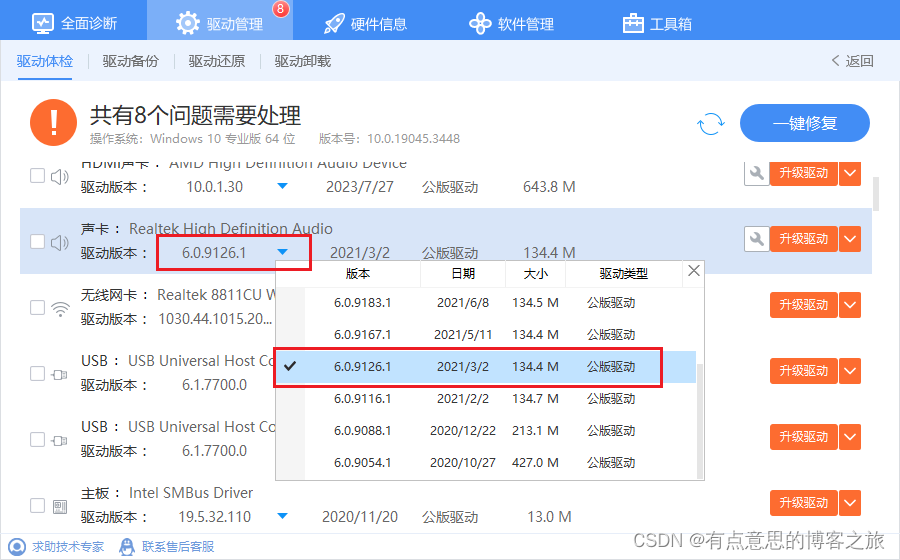Click the Wi-Fi icon of wireless card row

click(x=60, y=309)
